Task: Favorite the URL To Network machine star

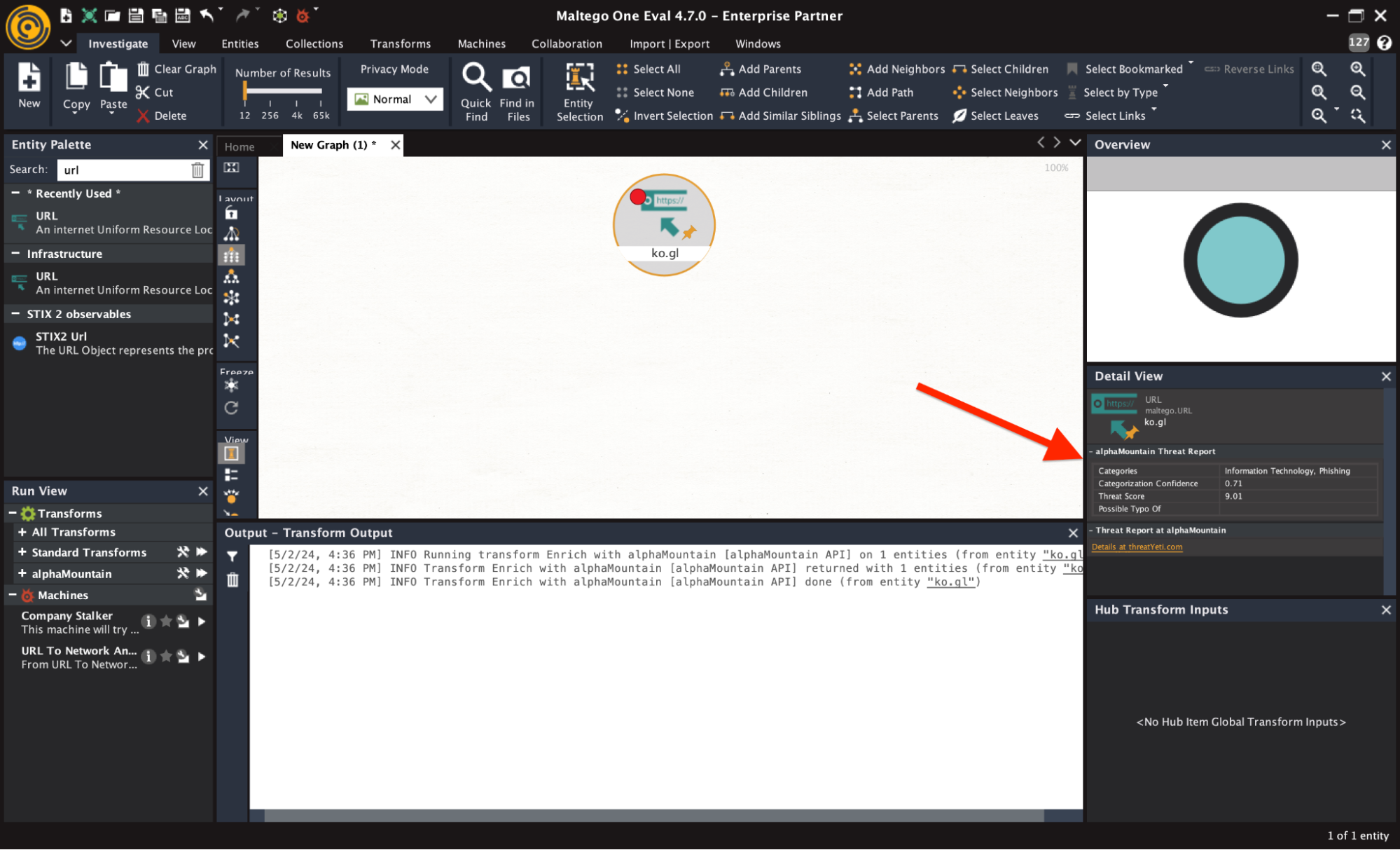Action: click(x=166, y=657)
